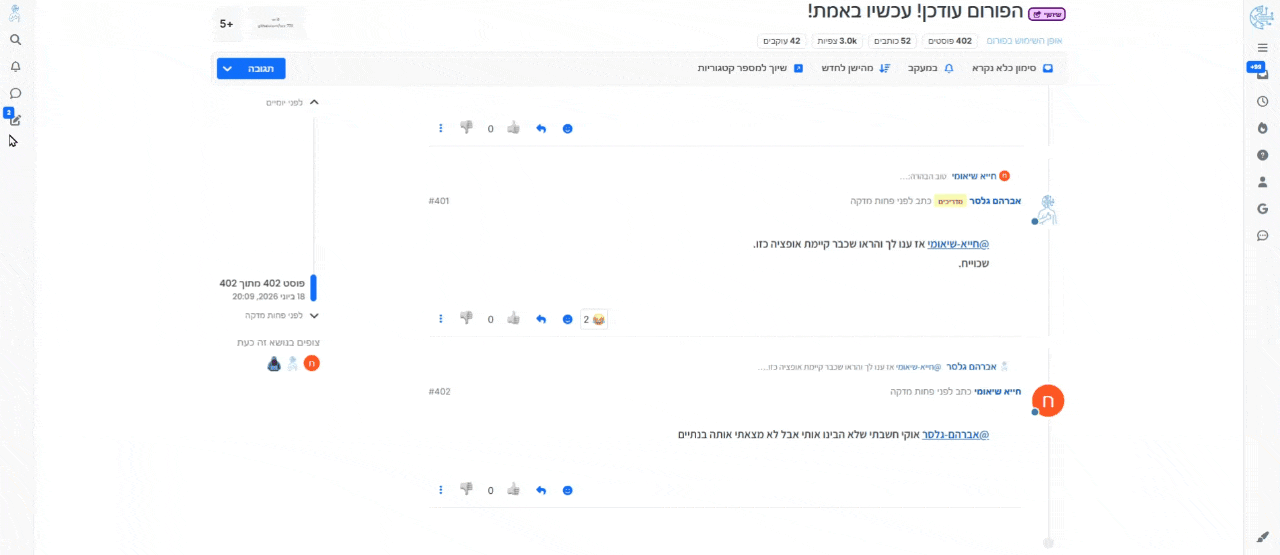Open the hamburger categories menu icon
1280x555 pixels.
tap(1262, 48)
